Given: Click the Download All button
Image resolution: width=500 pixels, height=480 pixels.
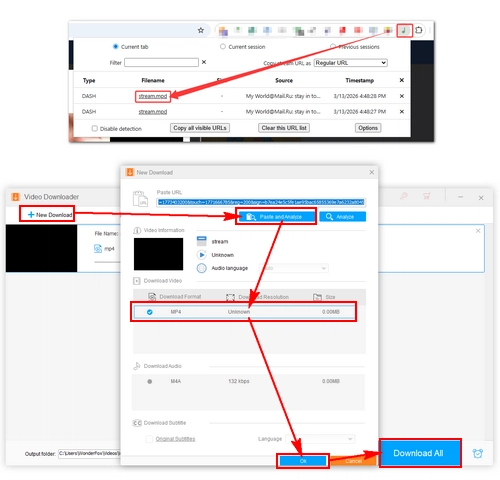Looking at the screenshot, I should (420, 453).
